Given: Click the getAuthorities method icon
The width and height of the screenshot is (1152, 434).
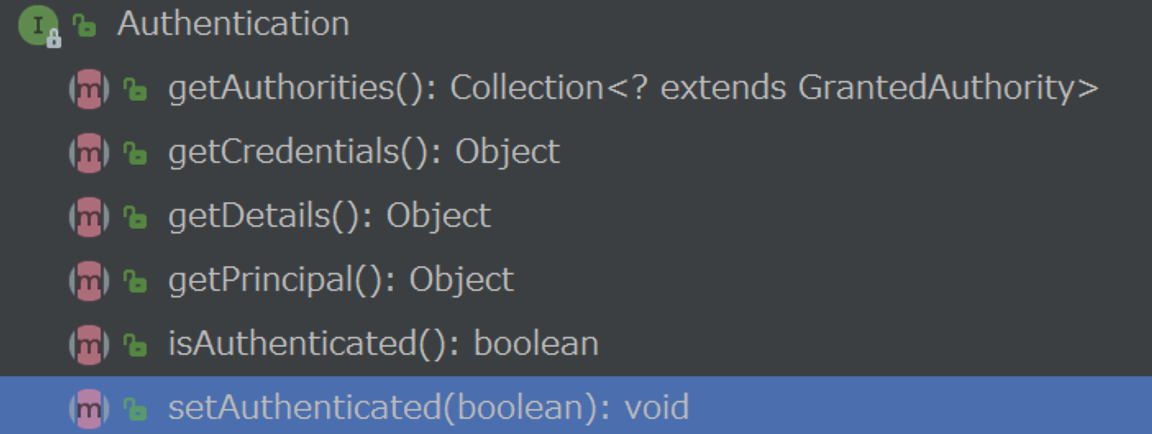Looking at the screenshot, I should [89, 90].
